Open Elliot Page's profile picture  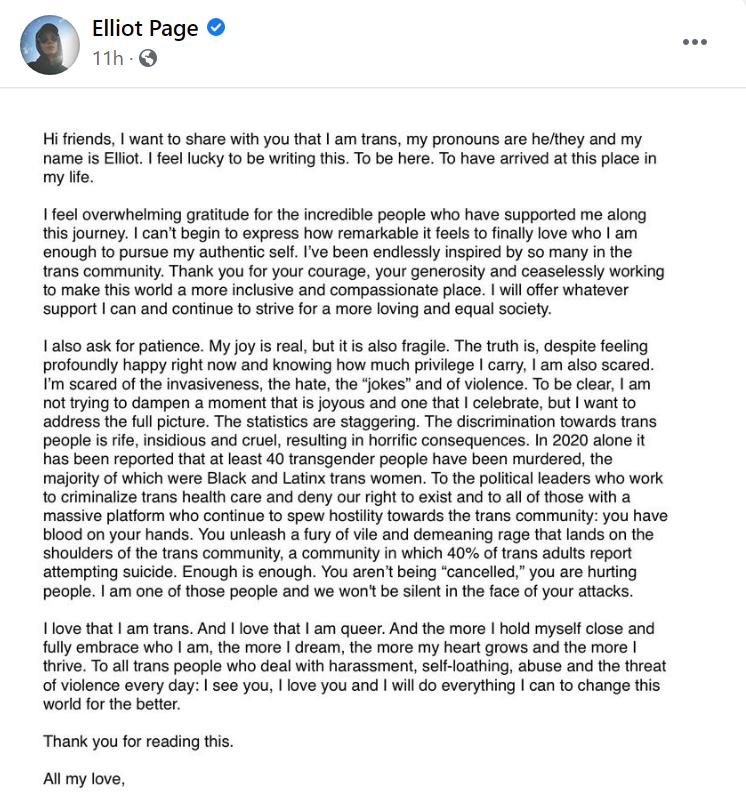(50, 45)
